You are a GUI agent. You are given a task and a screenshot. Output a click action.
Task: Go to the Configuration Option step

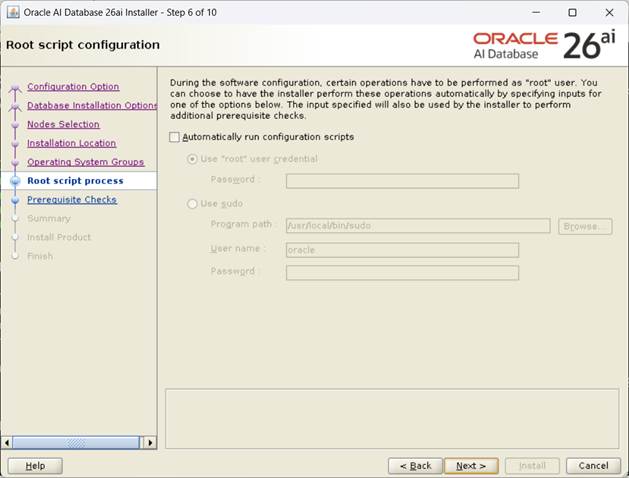click(73, 87)
